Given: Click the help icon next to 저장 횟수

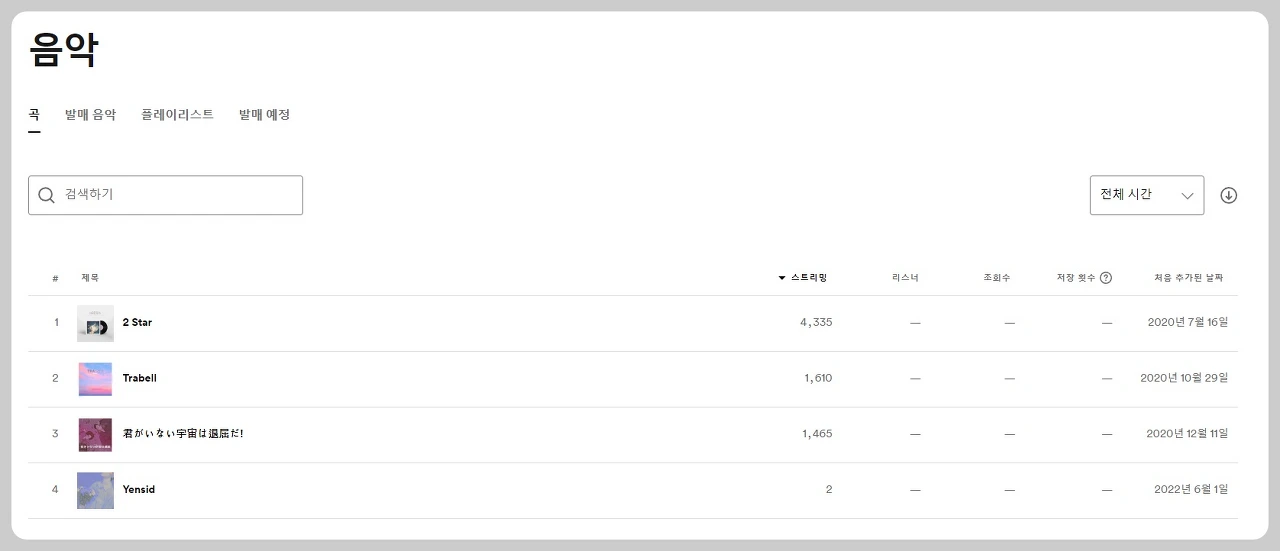Looking at the screenshot, I should click(x=1106, y=278).
